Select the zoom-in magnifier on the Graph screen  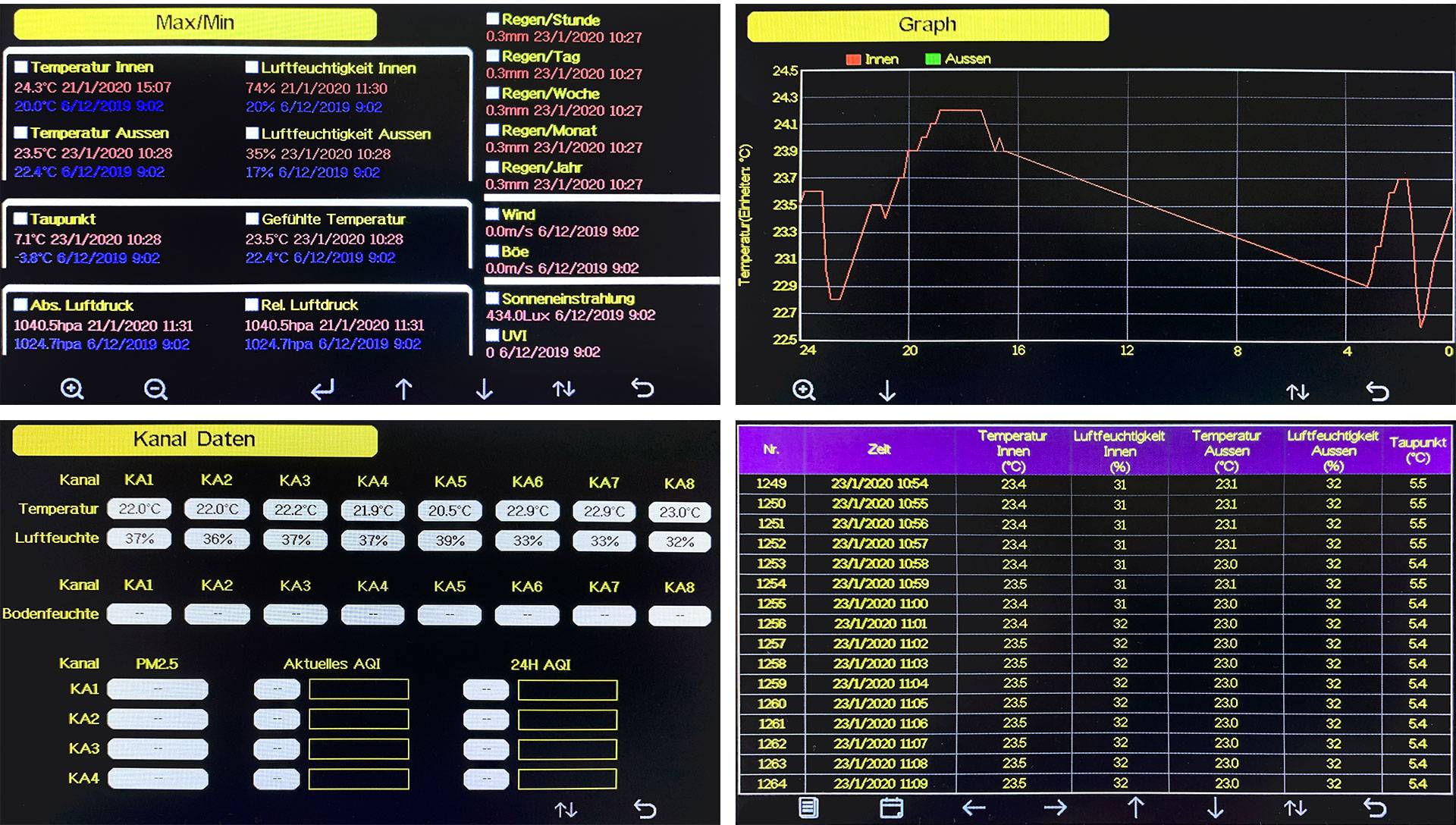[x=803, y=389]
